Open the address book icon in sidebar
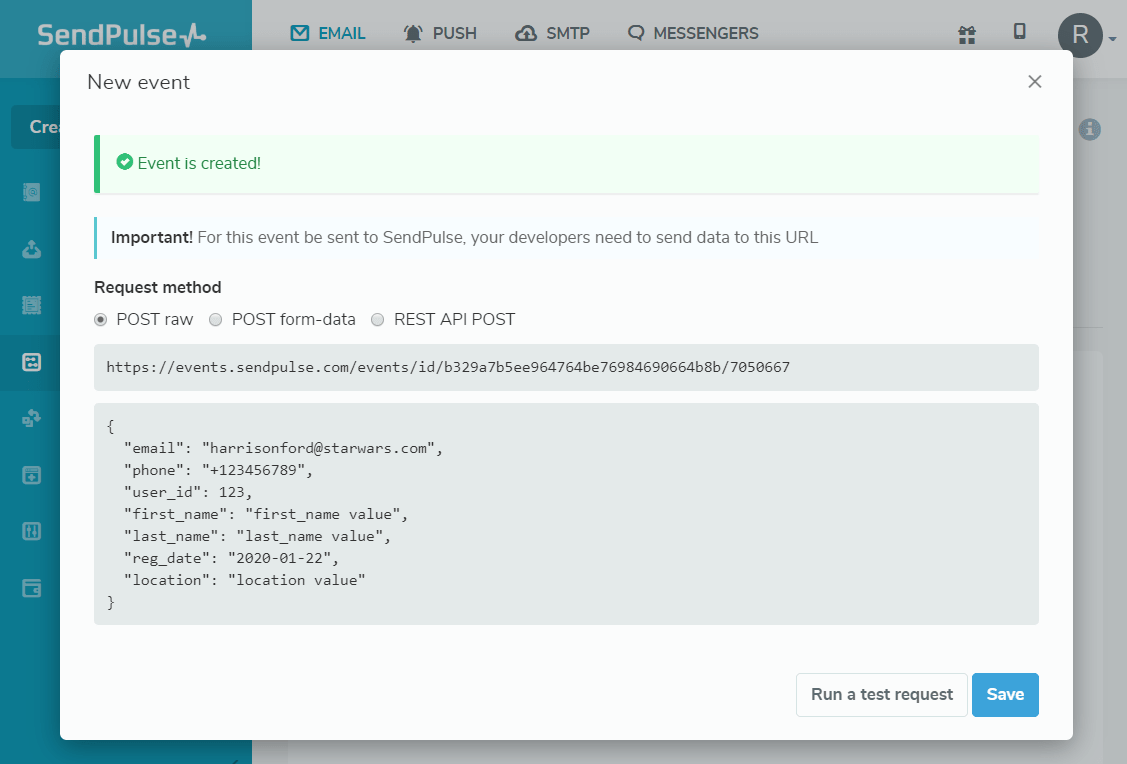 32,193
